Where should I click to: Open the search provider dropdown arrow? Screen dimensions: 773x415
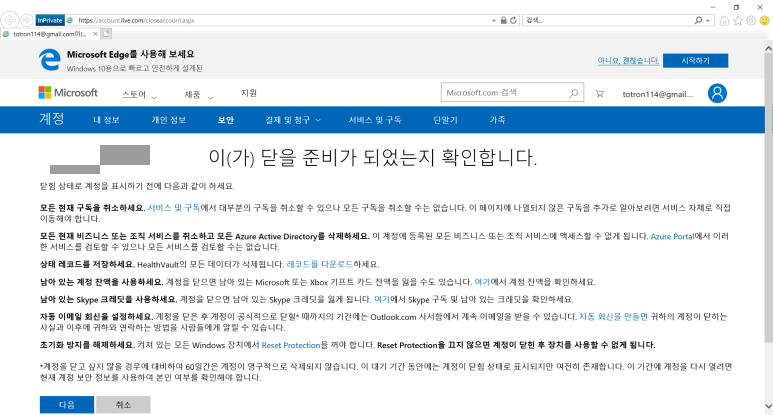coord(707,21)
